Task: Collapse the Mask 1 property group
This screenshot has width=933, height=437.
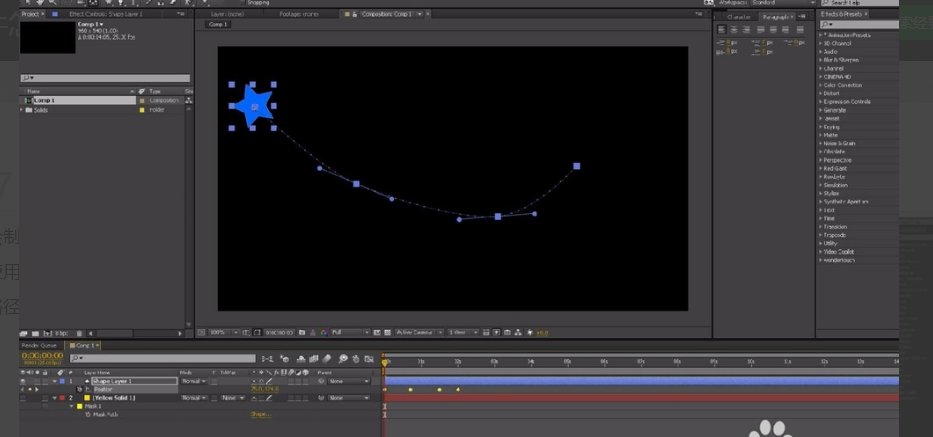Action: (71, 406)
